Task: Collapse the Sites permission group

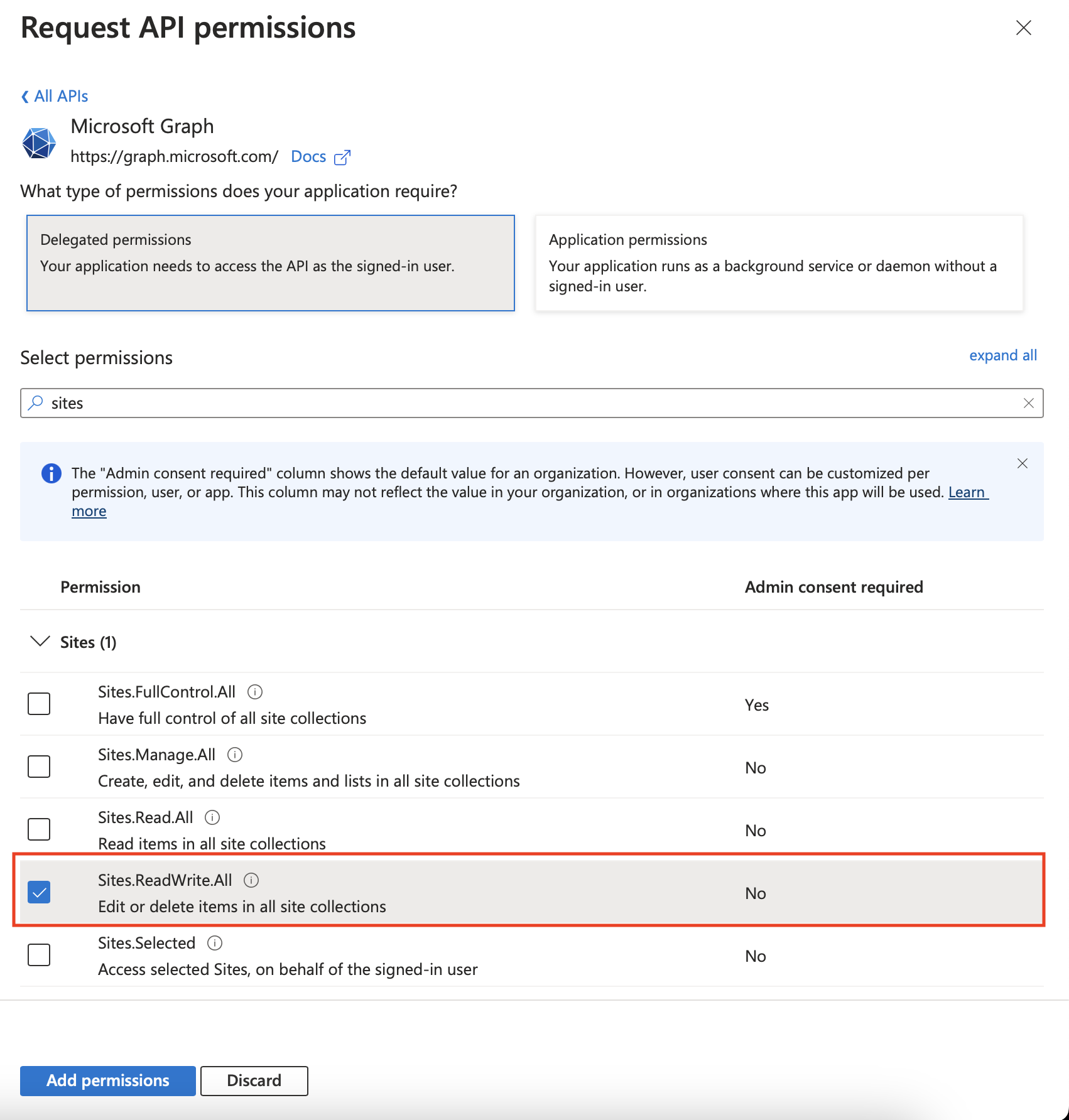Action: [x=40, y=642]
